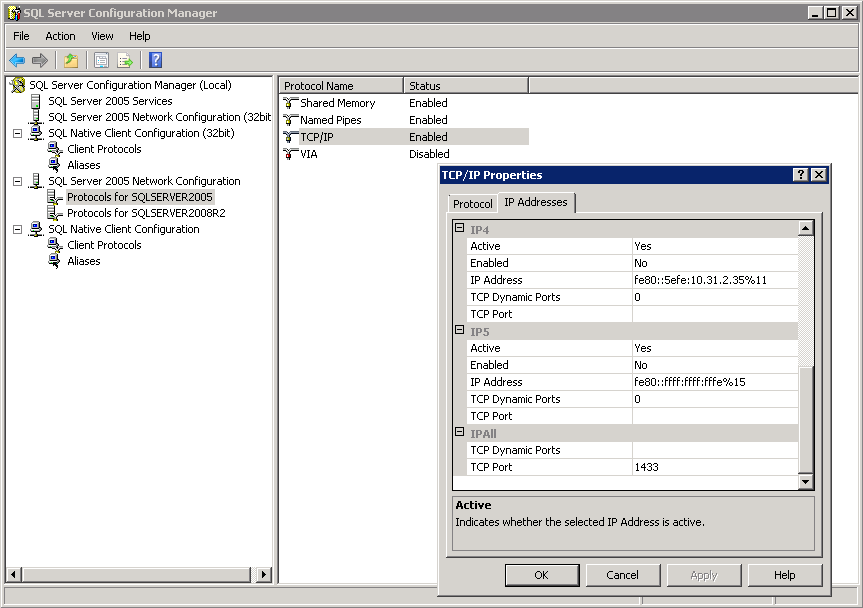Click the OK button

click(x=542, y=575)
